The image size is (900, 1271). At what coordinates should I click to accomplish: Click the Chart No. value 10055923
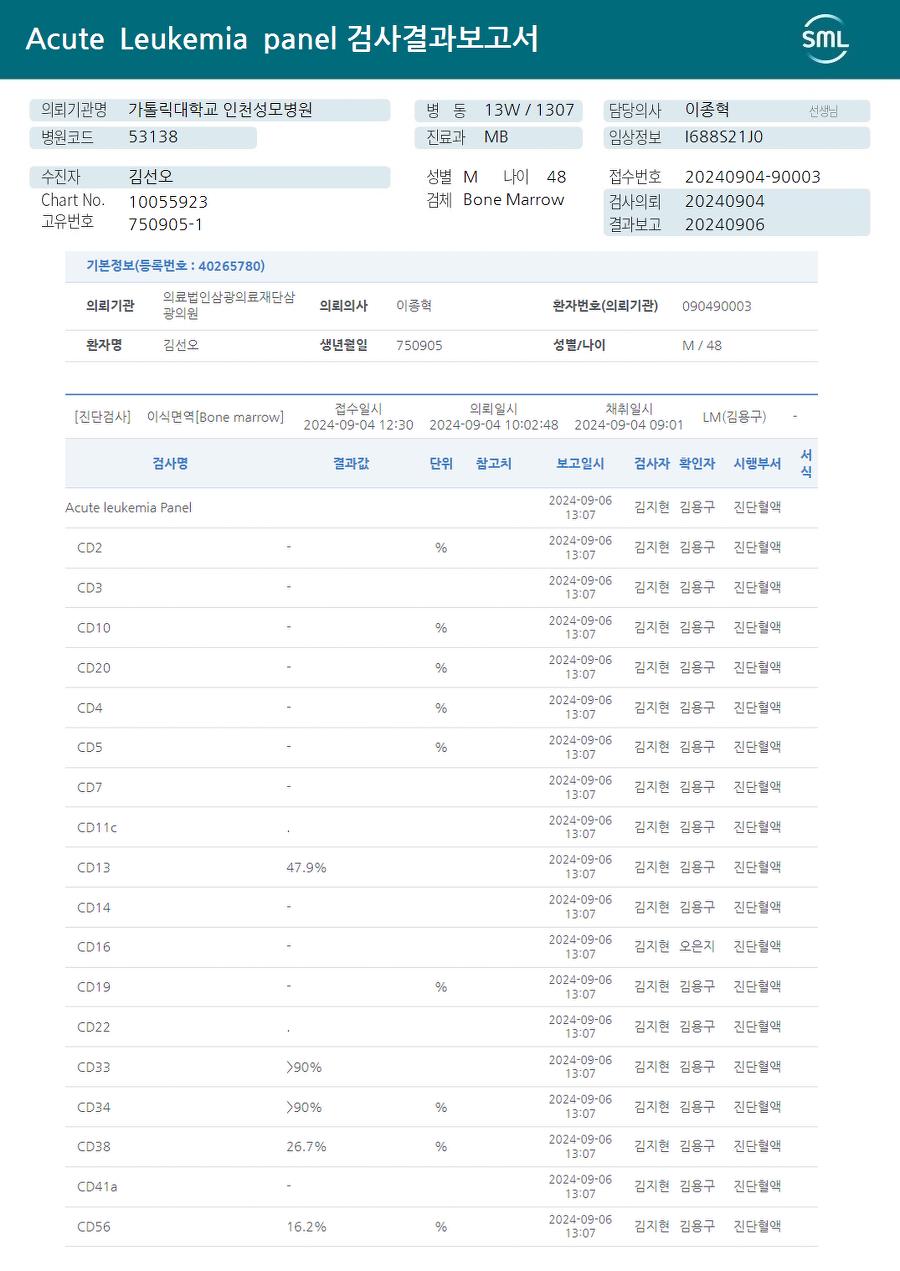point(168,202)
